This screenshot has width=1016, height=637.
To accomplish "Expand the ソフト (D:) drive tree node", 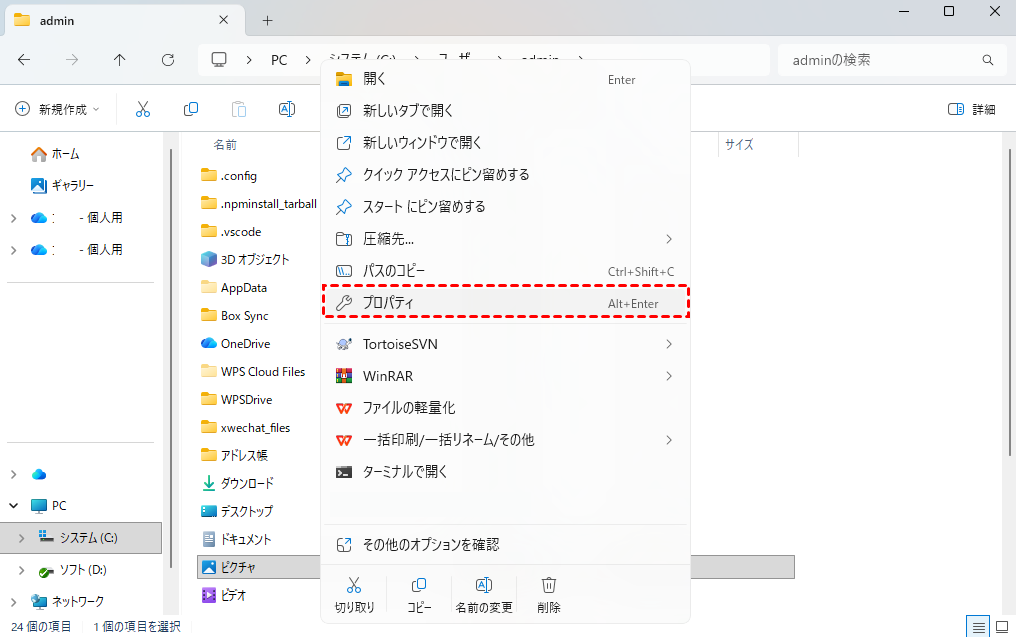I will [x=21, y=570].
